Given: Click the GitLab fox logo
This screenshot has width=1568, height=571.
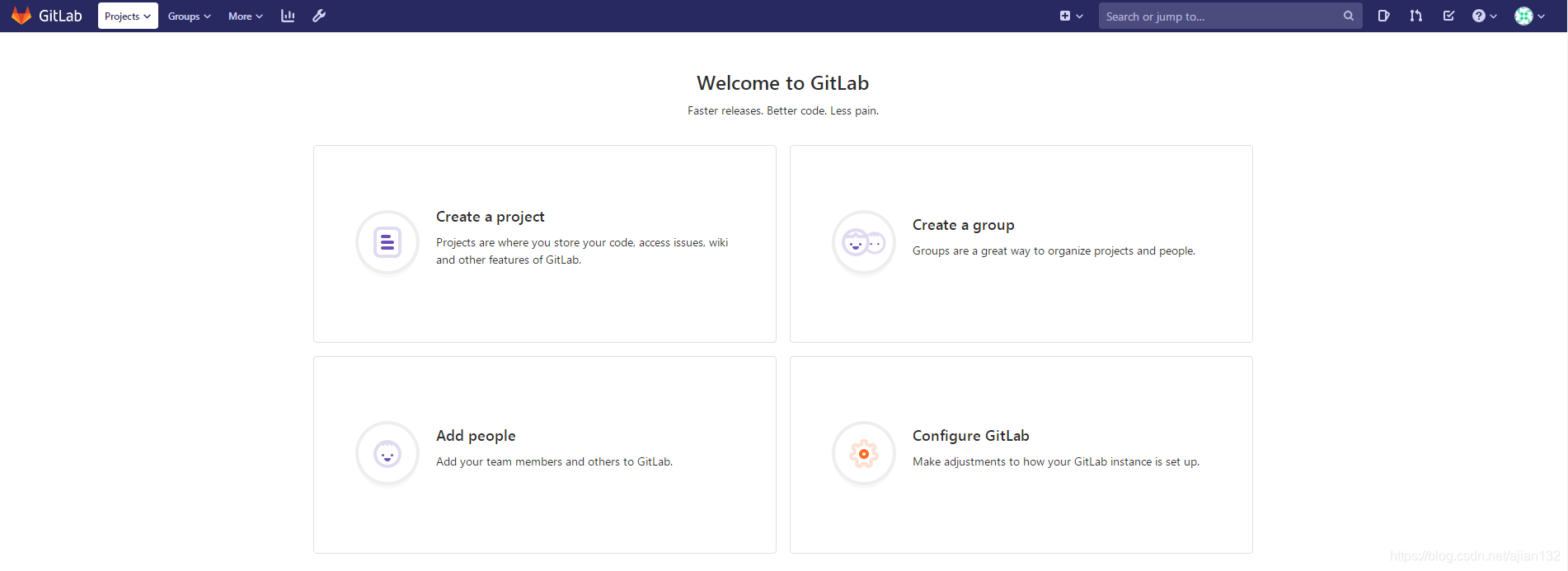Looking at the screenshot, I should [21, 16].
